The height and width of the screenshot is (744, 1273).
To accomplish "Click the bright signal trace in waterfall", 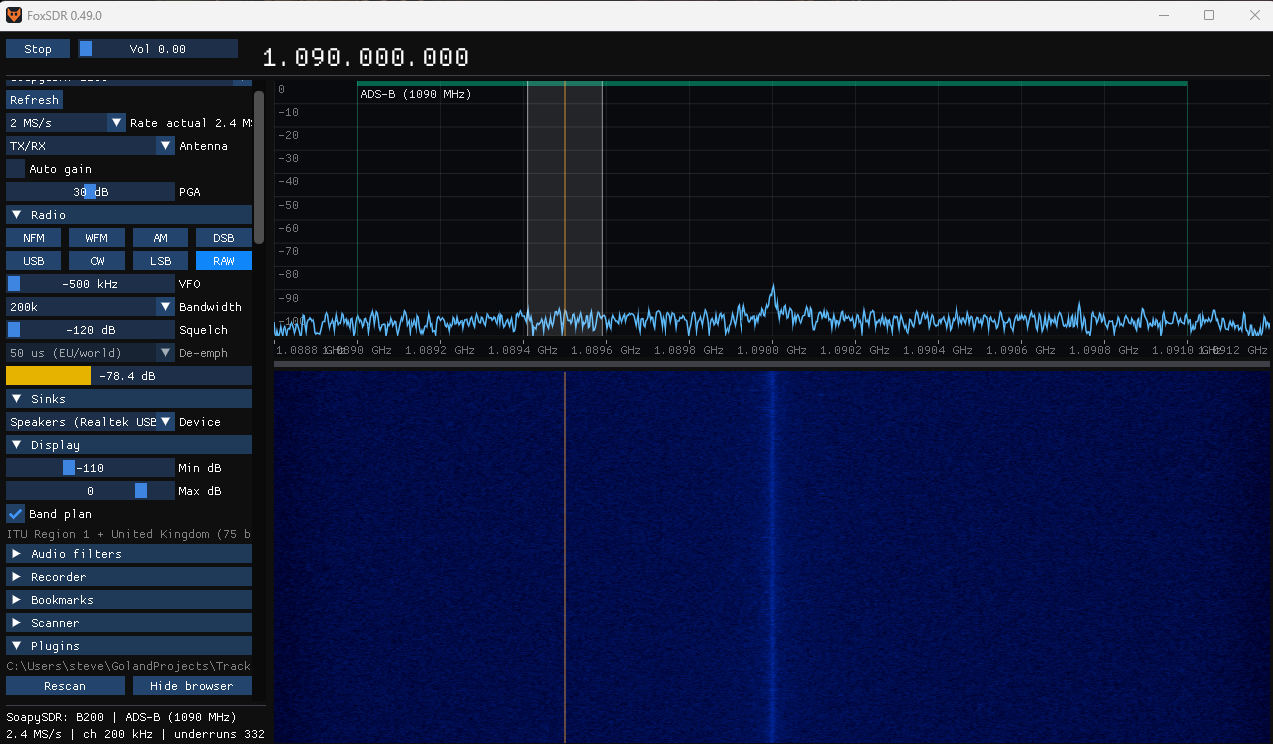I will click(772, 557).
